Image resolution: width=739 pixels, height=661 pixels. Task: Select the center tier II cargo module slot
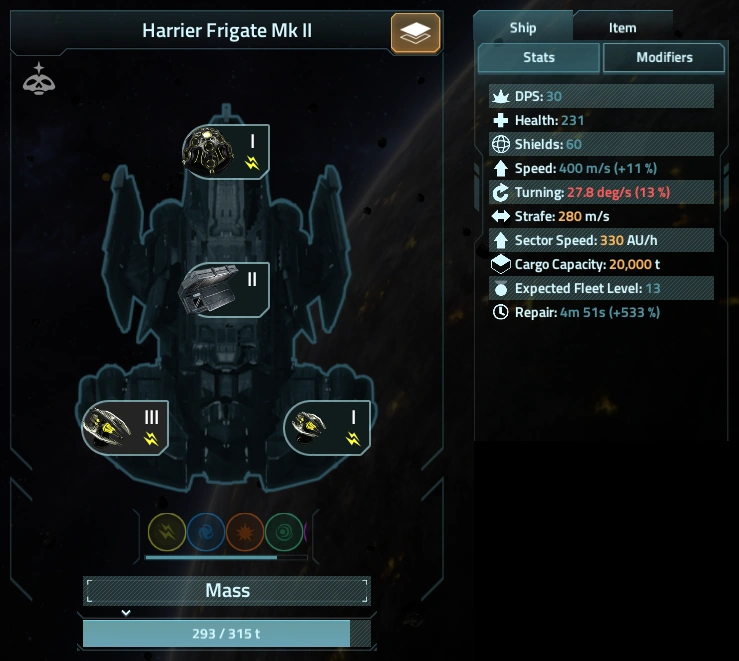click(224, 289)
